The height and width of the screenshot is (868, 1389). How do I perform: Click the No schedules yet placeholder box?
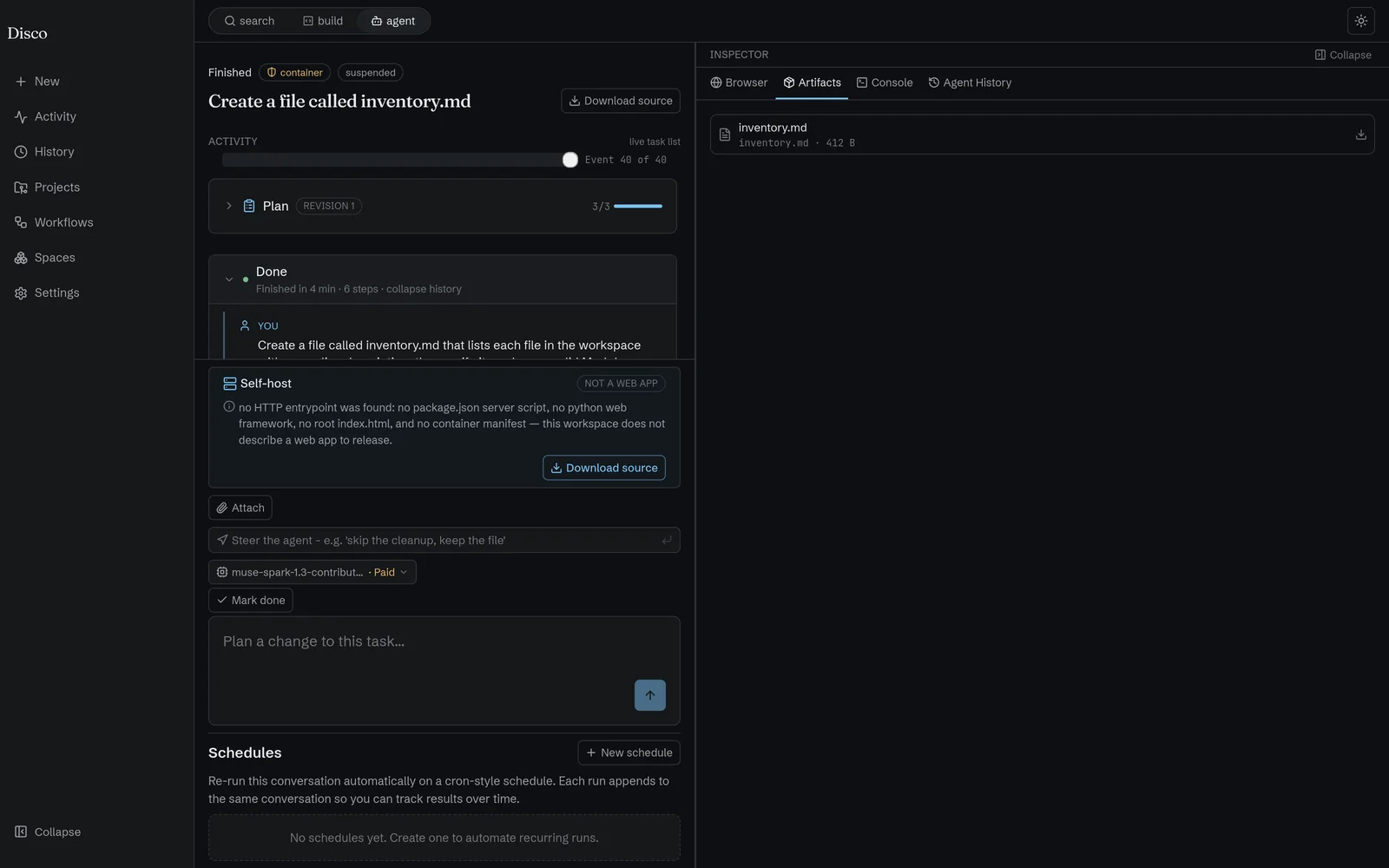(x=444, y=838)
